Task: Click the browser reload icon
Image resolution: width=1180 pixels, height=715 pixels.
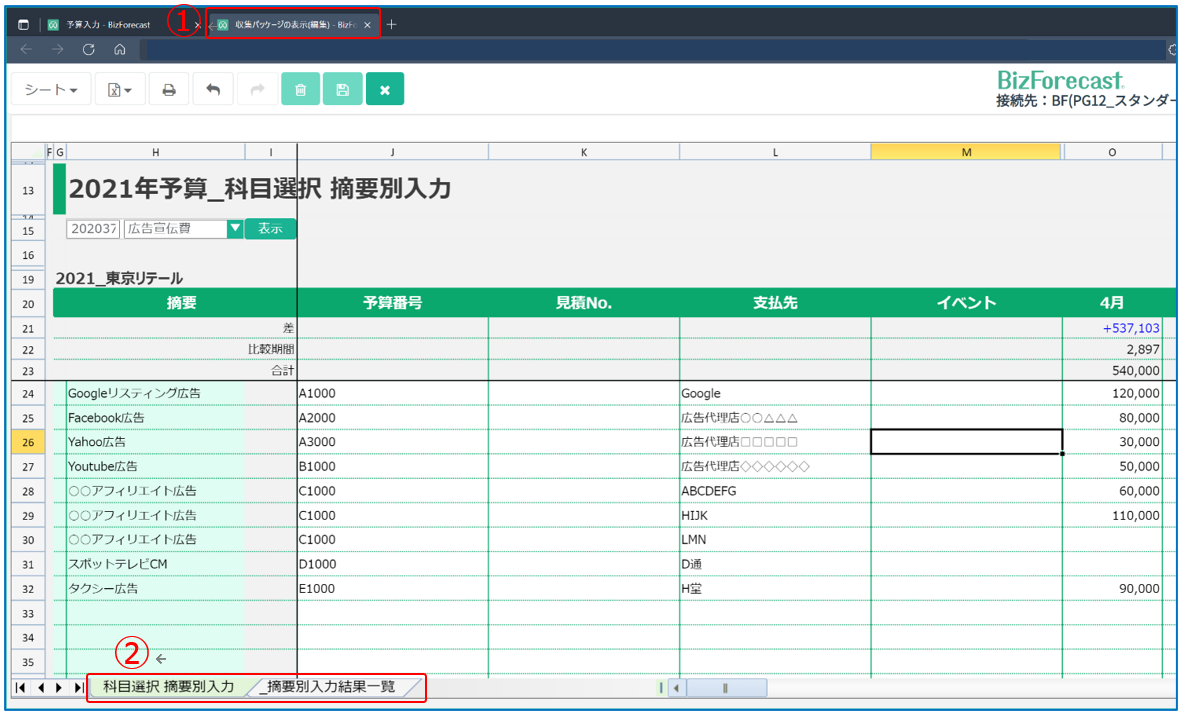Action: 89,50
